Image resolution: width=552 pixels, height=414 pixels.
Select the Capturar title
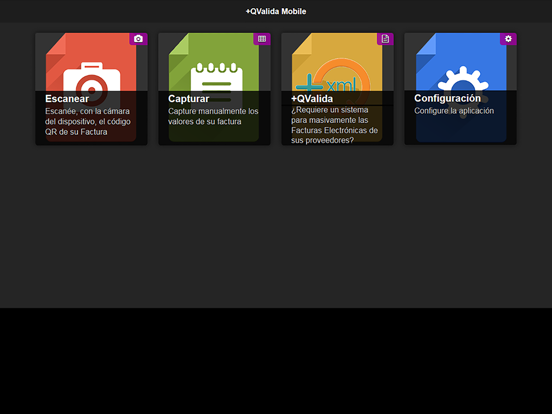tap(189, 99)
